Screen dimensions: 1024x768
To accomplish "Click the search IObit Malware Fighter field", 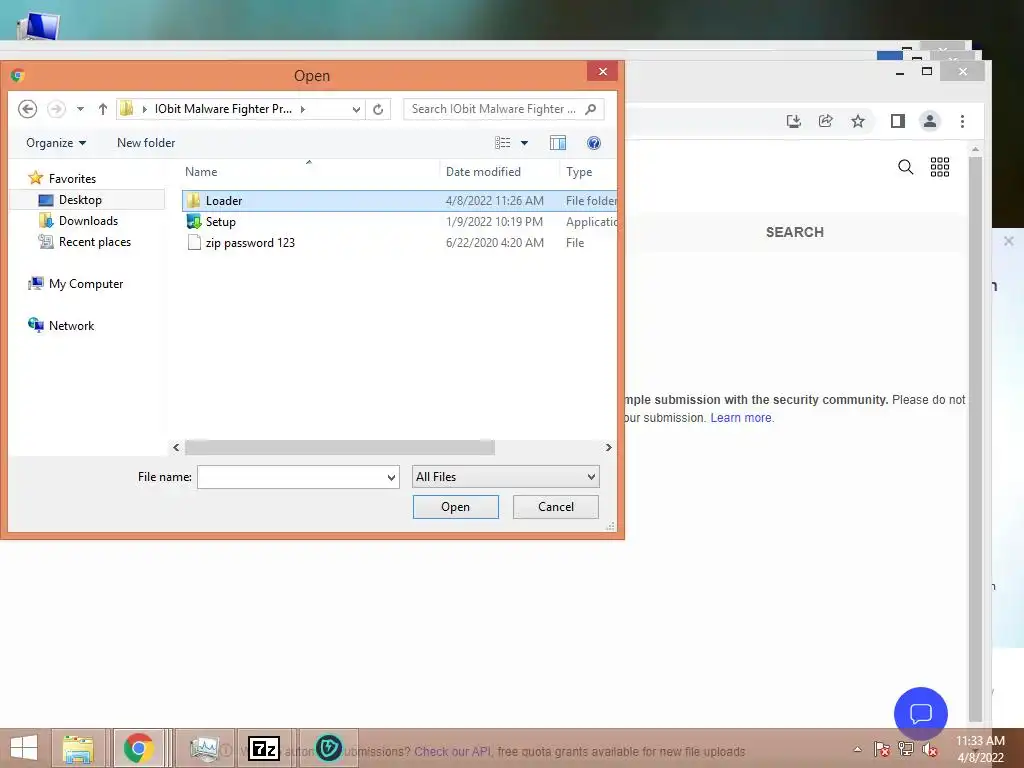I will click(503, 109).
